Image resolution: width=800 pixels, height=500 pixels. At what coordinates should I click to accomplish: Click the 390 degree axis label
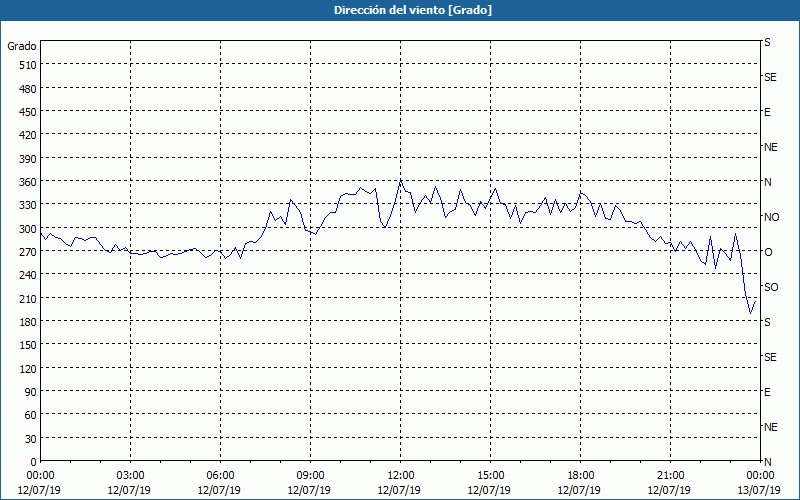pyautogui.click(x=28, y=159)
